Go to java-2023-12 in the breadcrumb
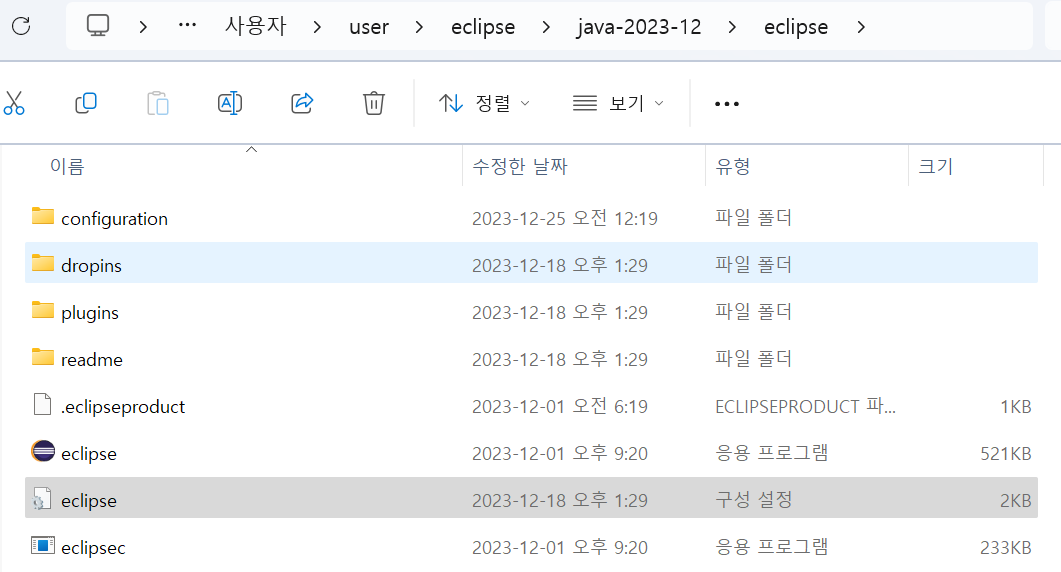 coord(639,27)
